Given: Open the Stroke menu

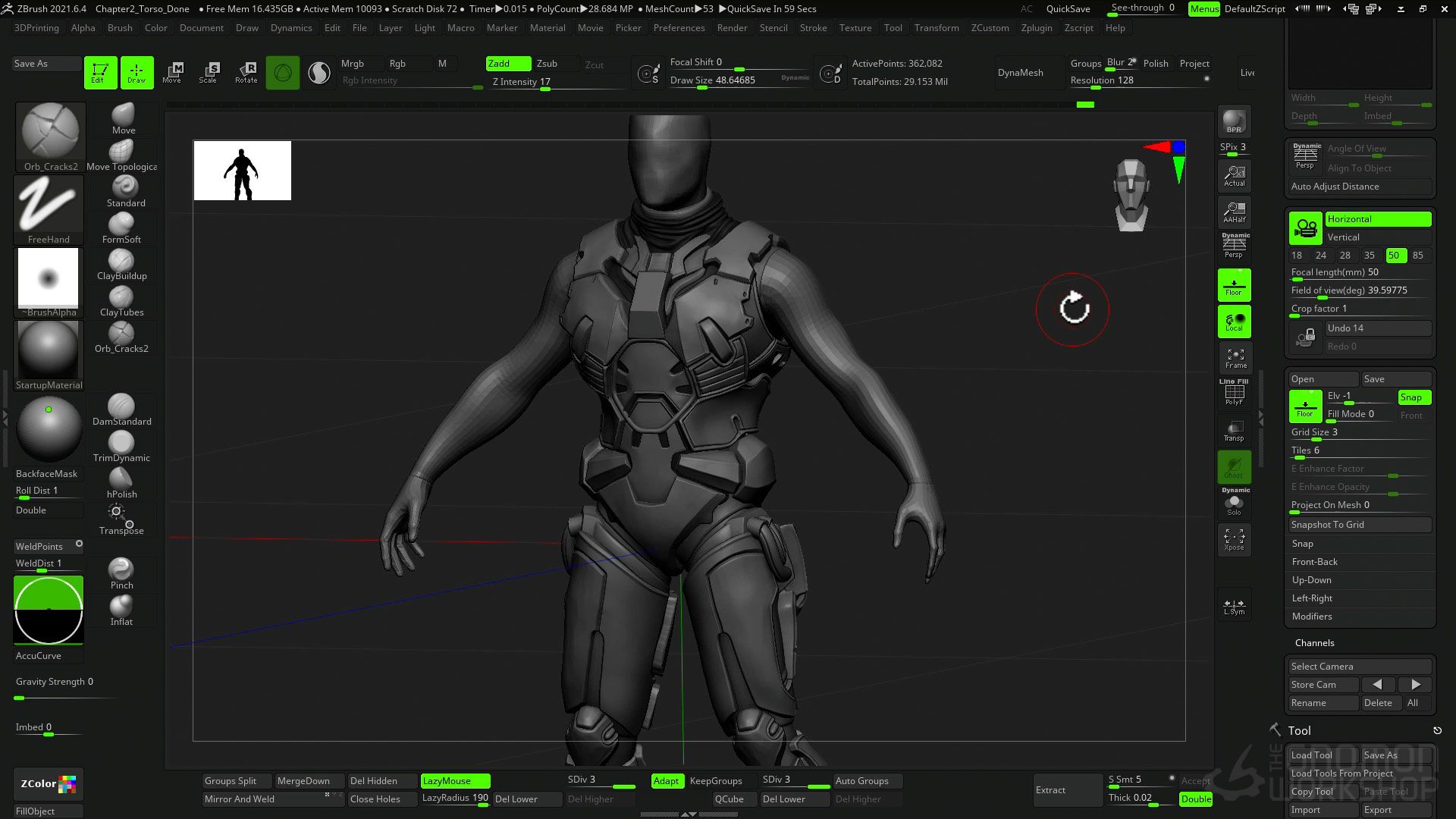Looking at the screenshot, I should [813, 28].
